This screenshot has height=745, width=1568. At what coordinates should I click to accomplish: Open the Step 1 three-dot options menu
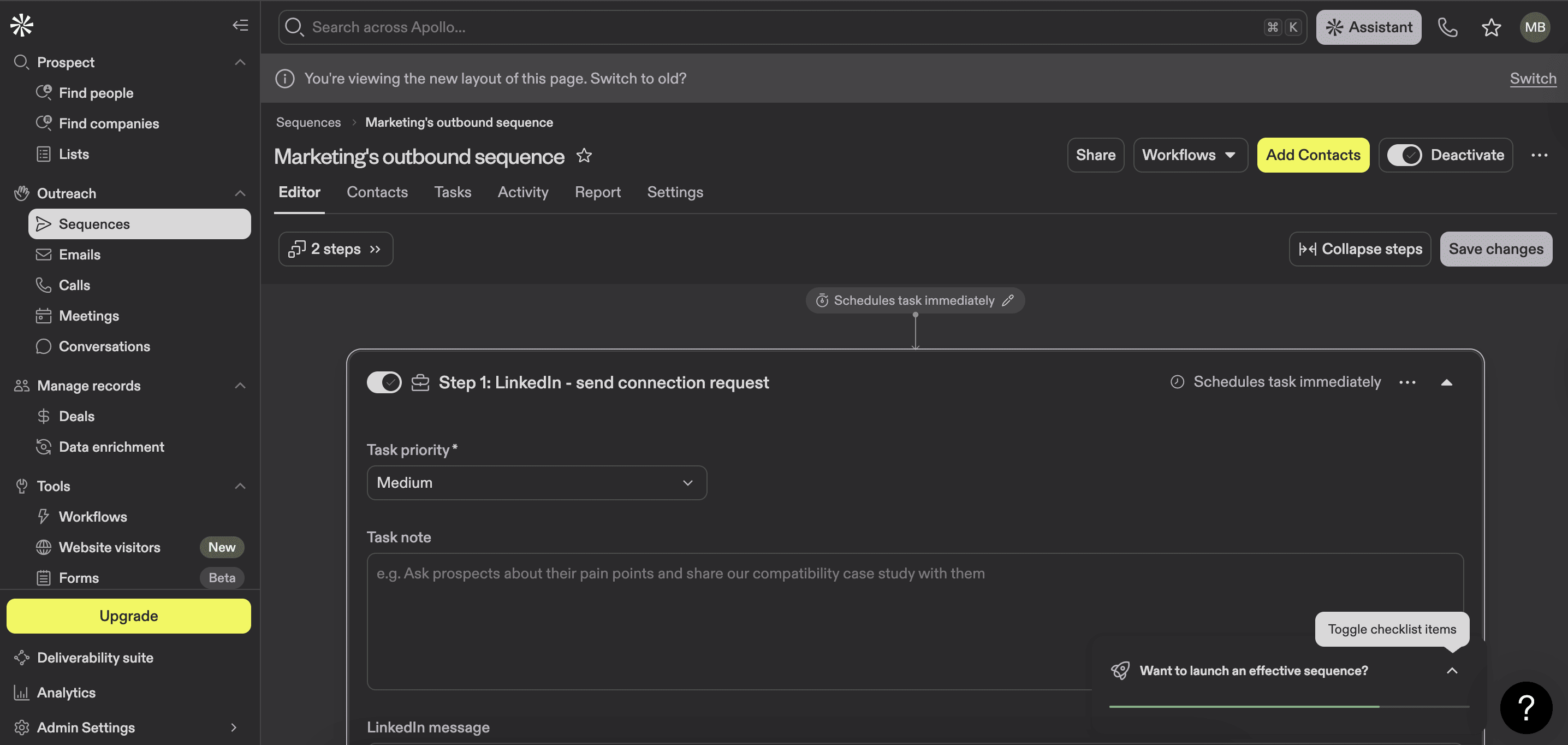(x=1407, y=382)
